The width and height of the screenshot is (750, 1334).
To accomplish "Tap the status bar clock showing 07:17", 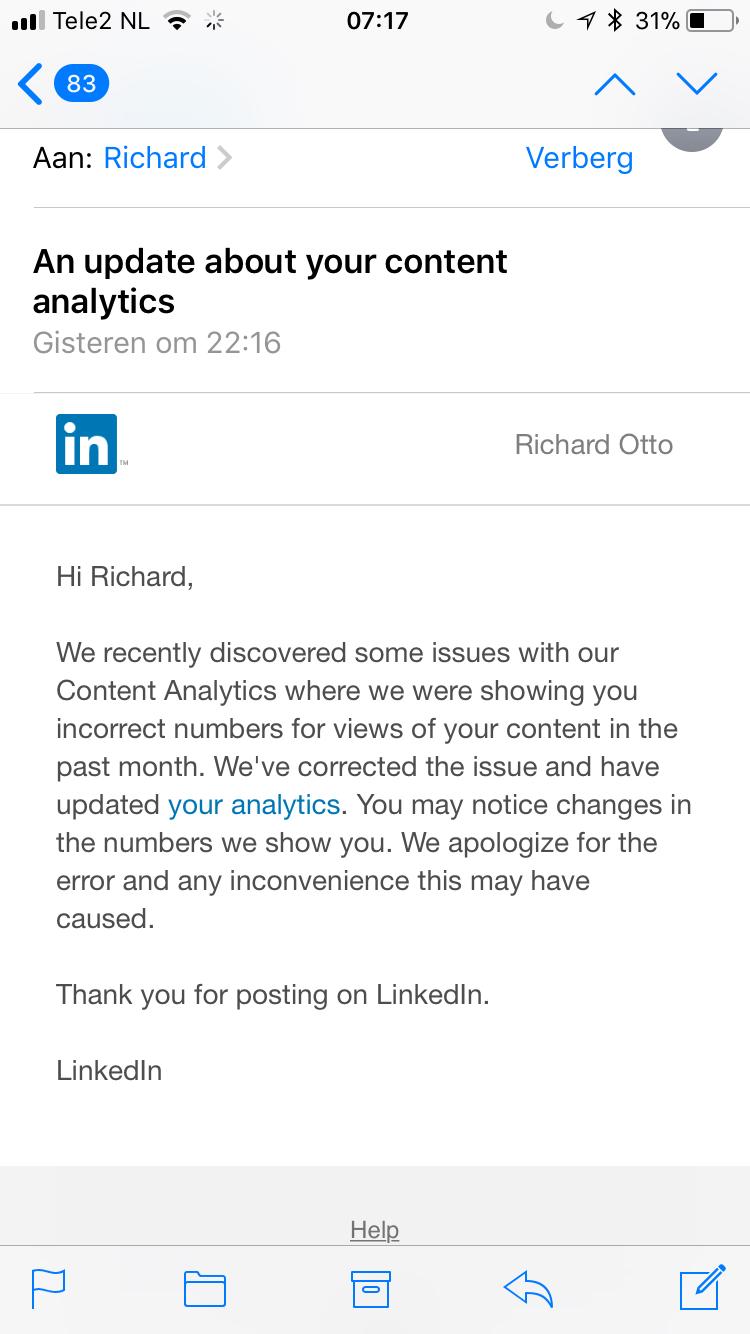I will [377, 20].
